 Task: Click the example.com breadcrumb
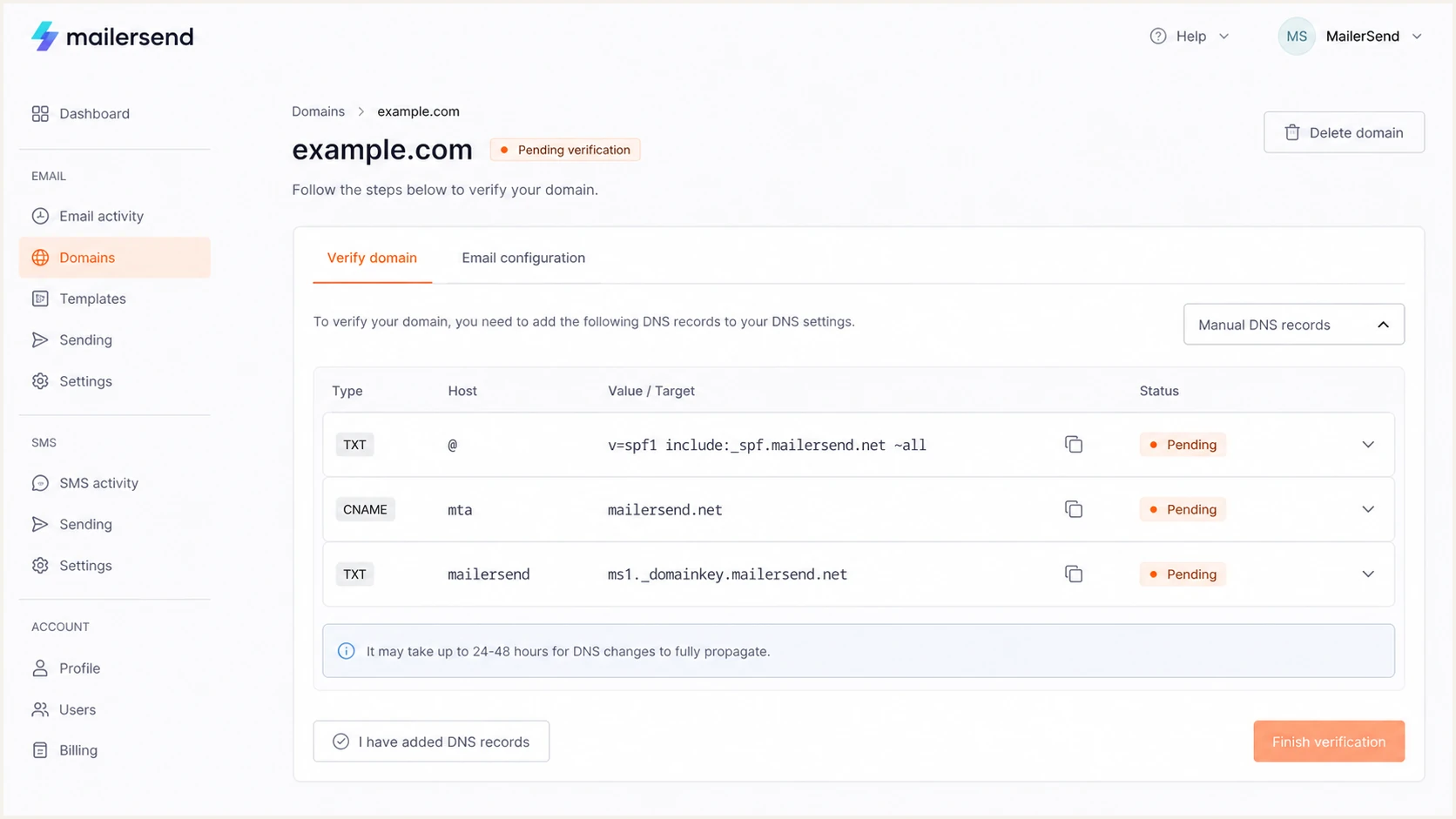click(x=418, y=111)
